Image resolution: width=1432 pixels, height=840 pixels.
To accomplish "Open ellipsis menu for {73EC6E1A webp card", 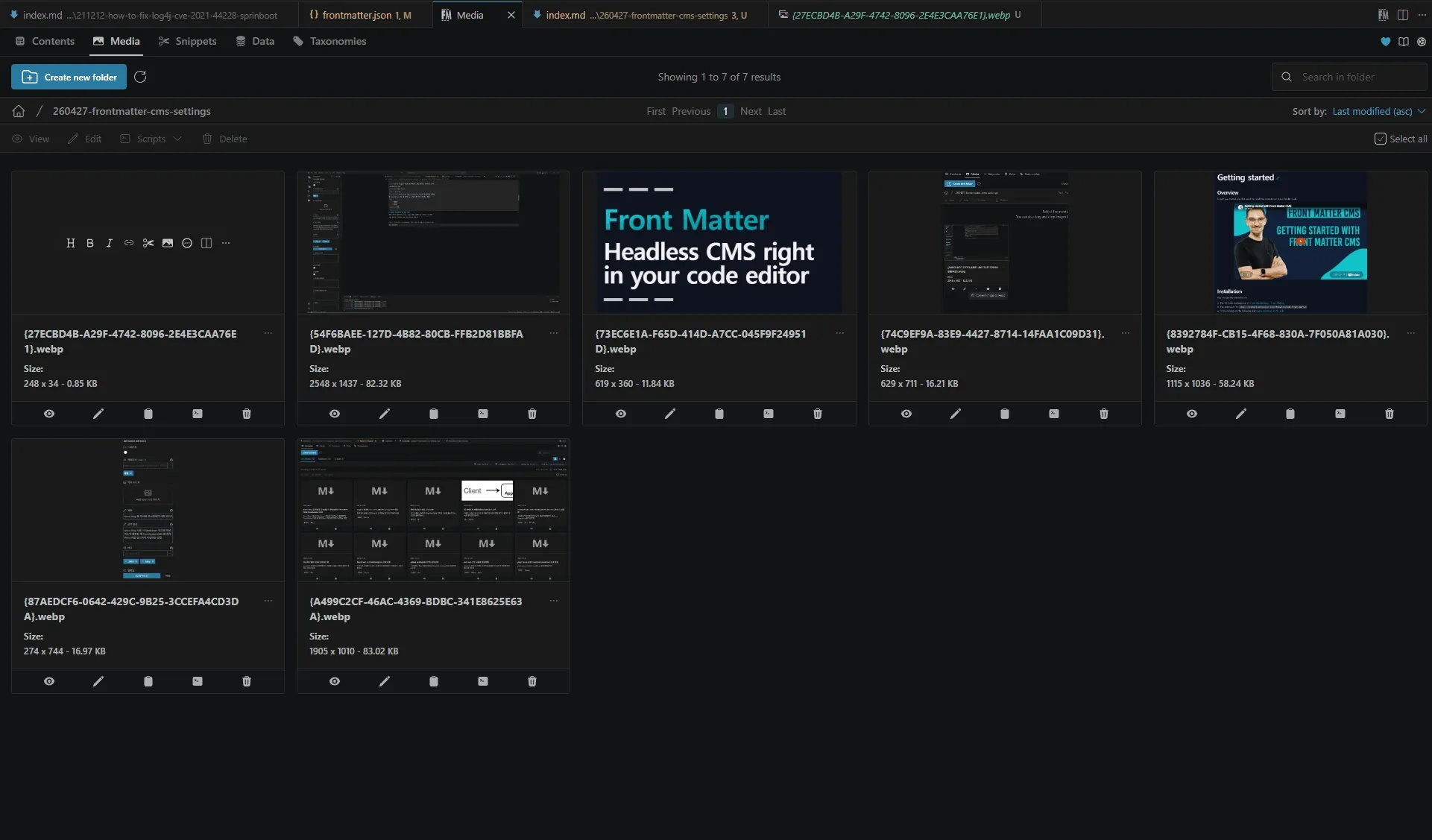I will [x=840, y=333].
